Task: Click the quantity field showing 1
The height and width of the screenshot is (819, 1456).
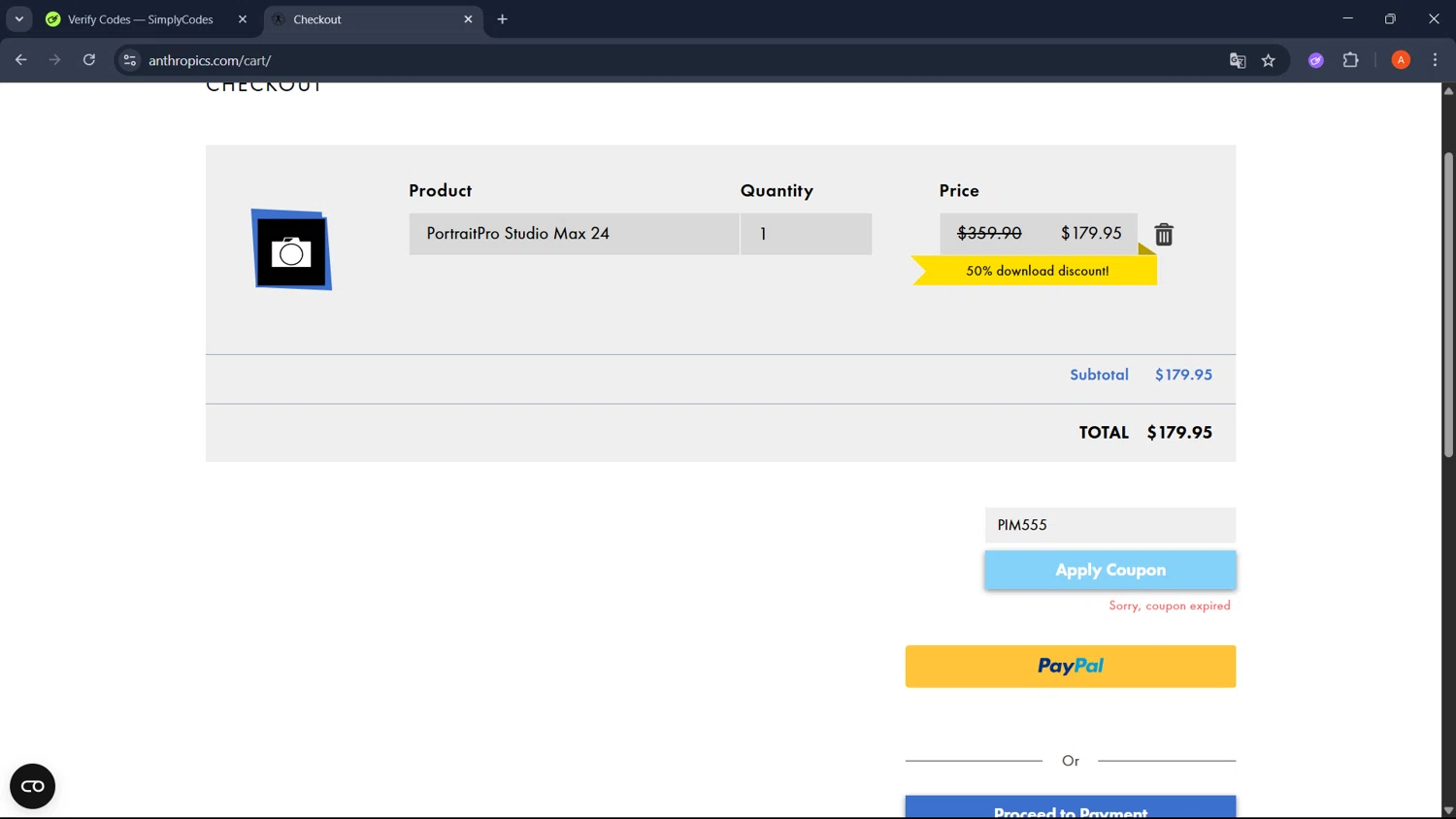Action: (x=806, y=234)
